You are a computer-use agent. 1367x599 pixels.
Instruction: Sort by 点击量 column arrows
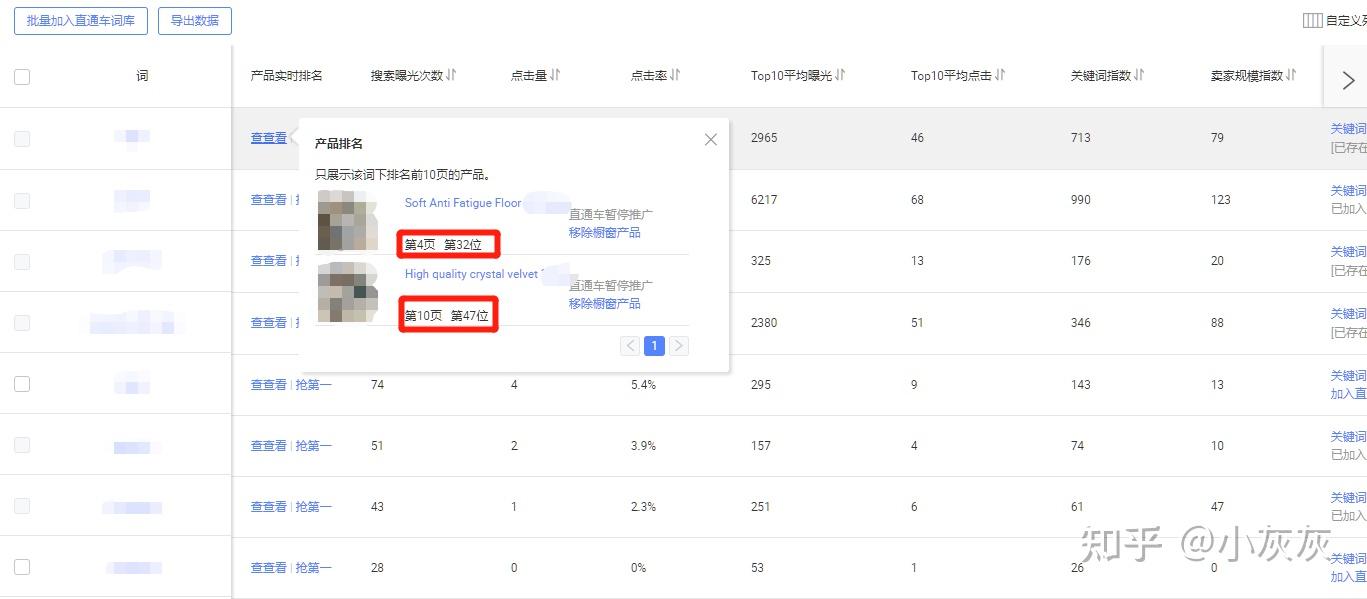pos(555,75)
